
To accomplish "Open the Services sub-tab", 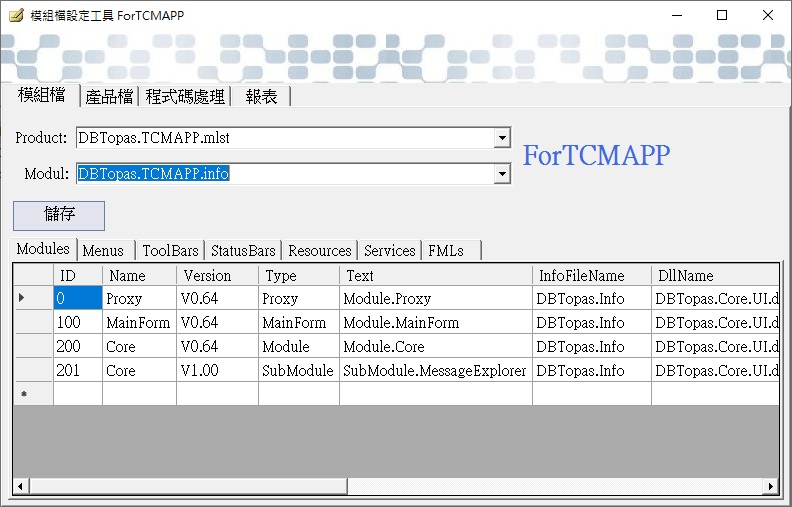I will [x=389, y=250].
